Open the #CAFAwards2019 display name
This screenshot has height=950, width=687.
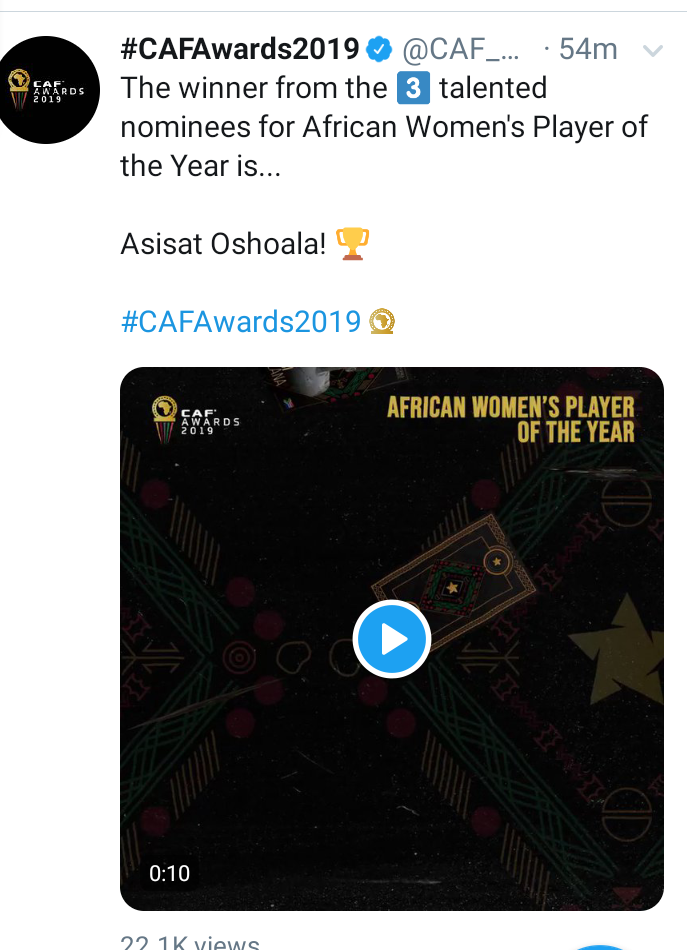pos(240,49)
